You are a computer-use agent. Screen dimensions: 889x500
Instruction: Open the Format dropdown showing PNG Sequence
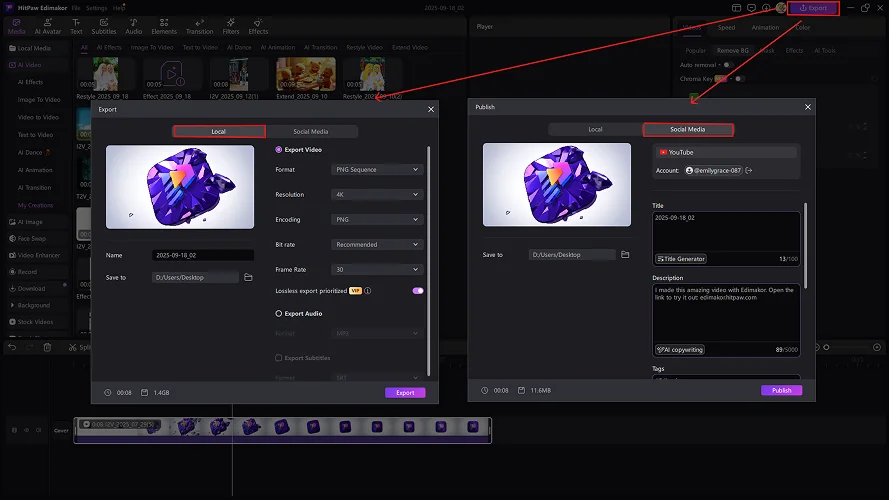click(x=377, y=170)
